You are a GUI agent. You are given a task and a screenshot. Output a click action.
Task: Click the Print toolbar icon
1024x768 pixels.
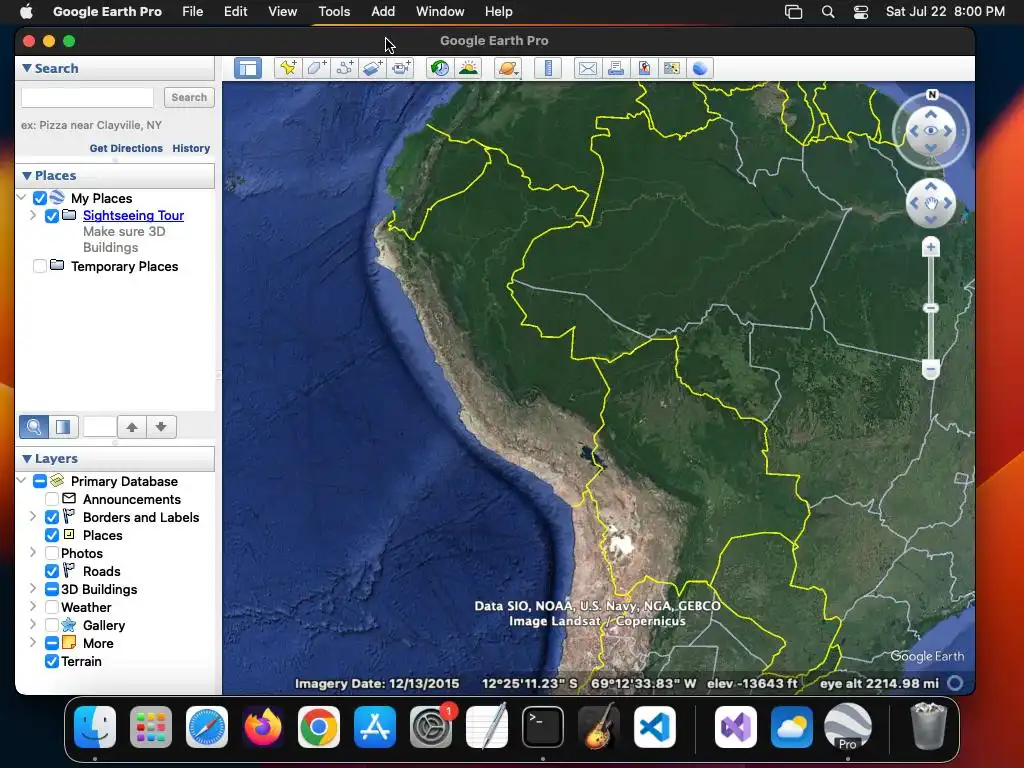[x=616, y=68]
